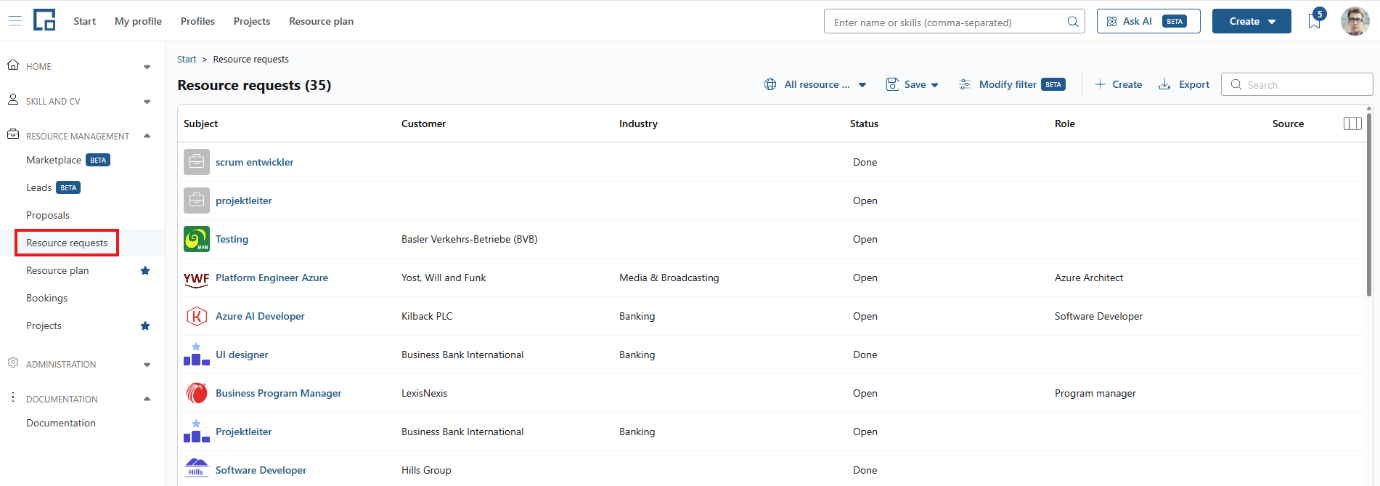Open My profile in the top navigation
Image resolution: width=1380 pixels, height=486 pixels.
(x=138, y=21)
